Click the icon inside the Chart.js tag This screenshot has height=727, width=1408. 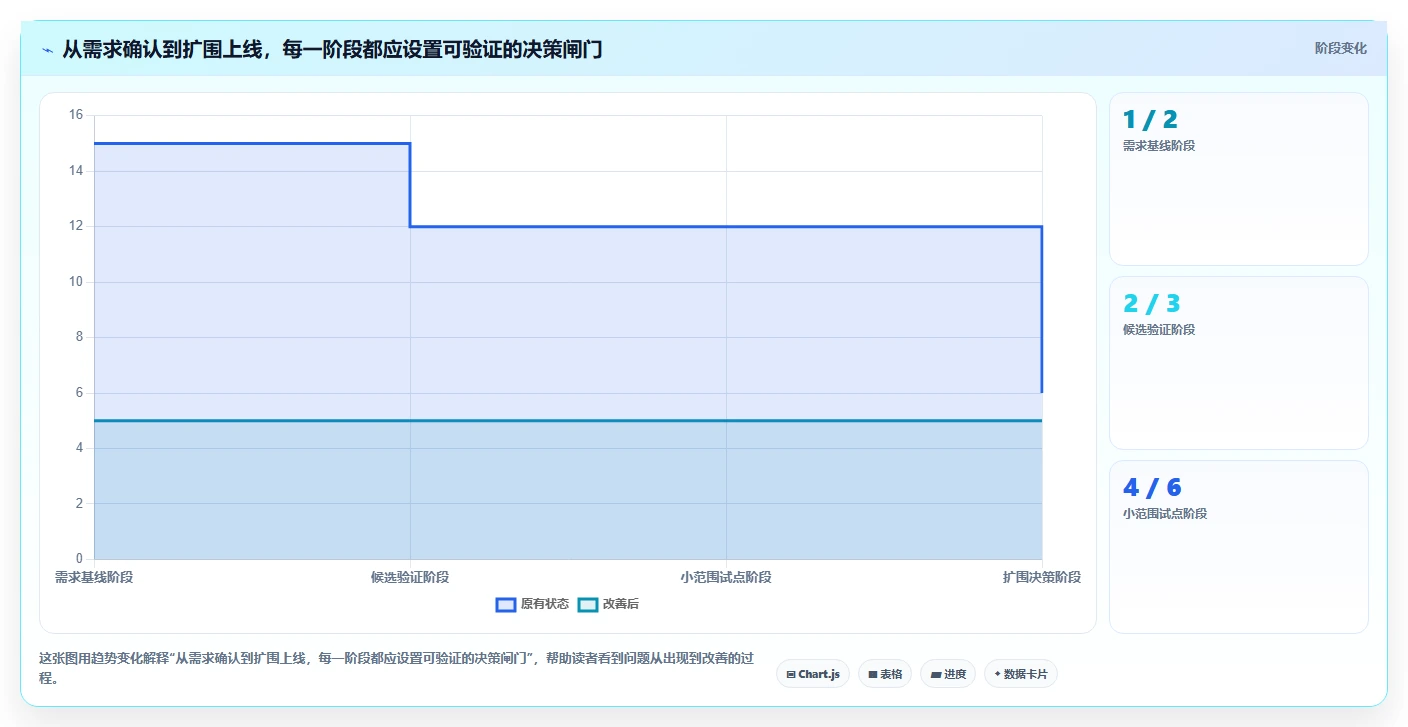pyautogui.click(x=791, y=675)
